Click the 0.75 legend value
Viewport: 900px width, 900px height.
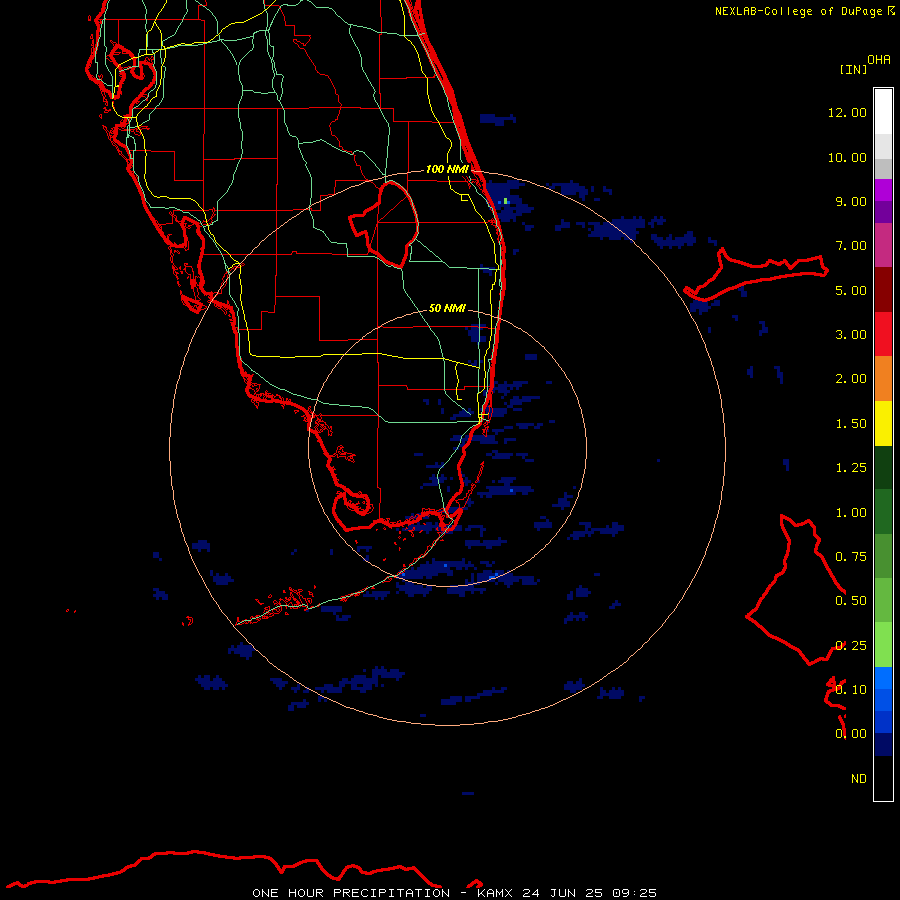[x=851, y=557]
